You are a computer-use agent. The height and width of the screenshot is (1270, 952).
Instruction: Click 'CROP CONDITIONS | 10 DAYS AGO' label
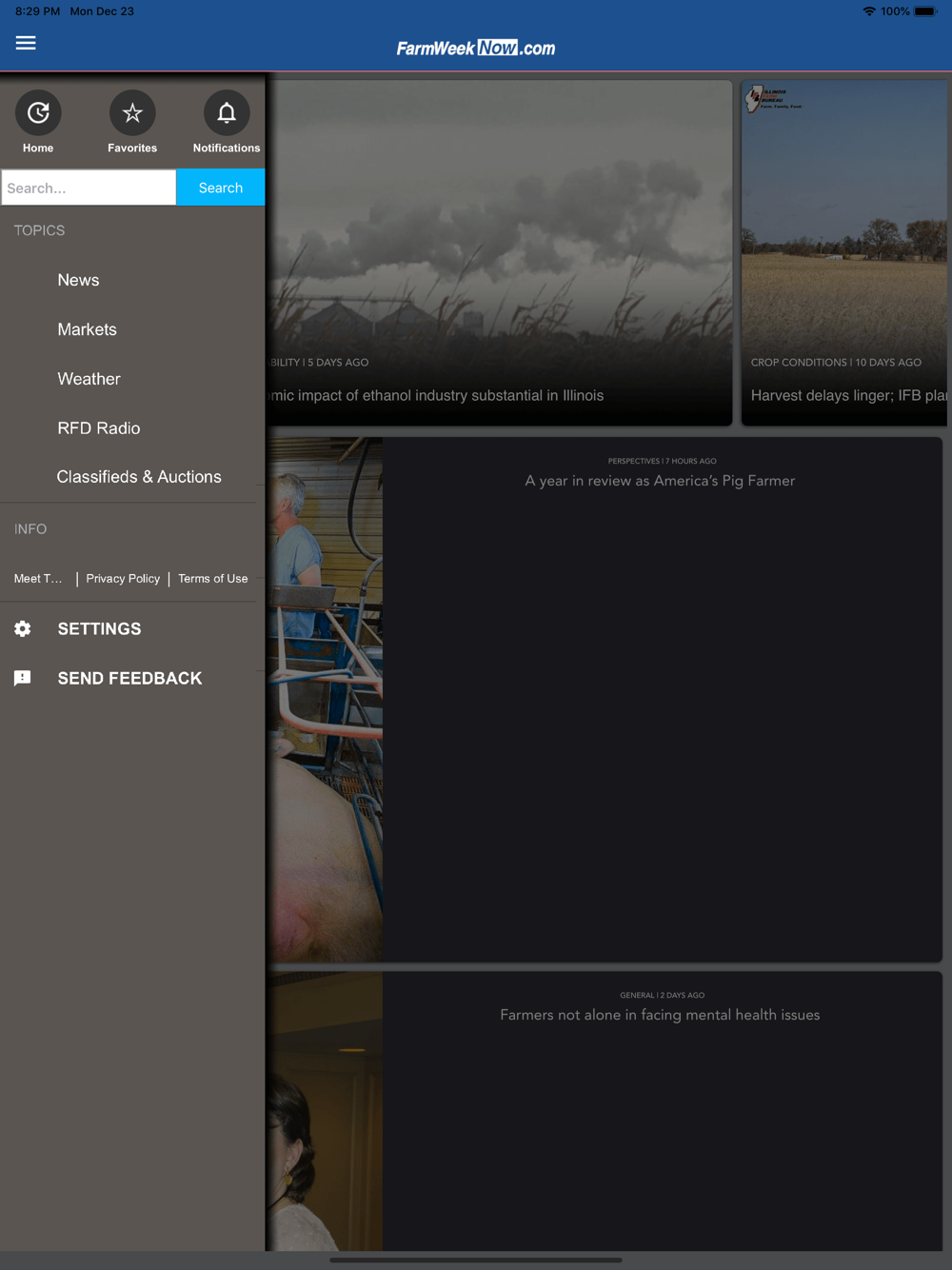(x=836, y=363)
